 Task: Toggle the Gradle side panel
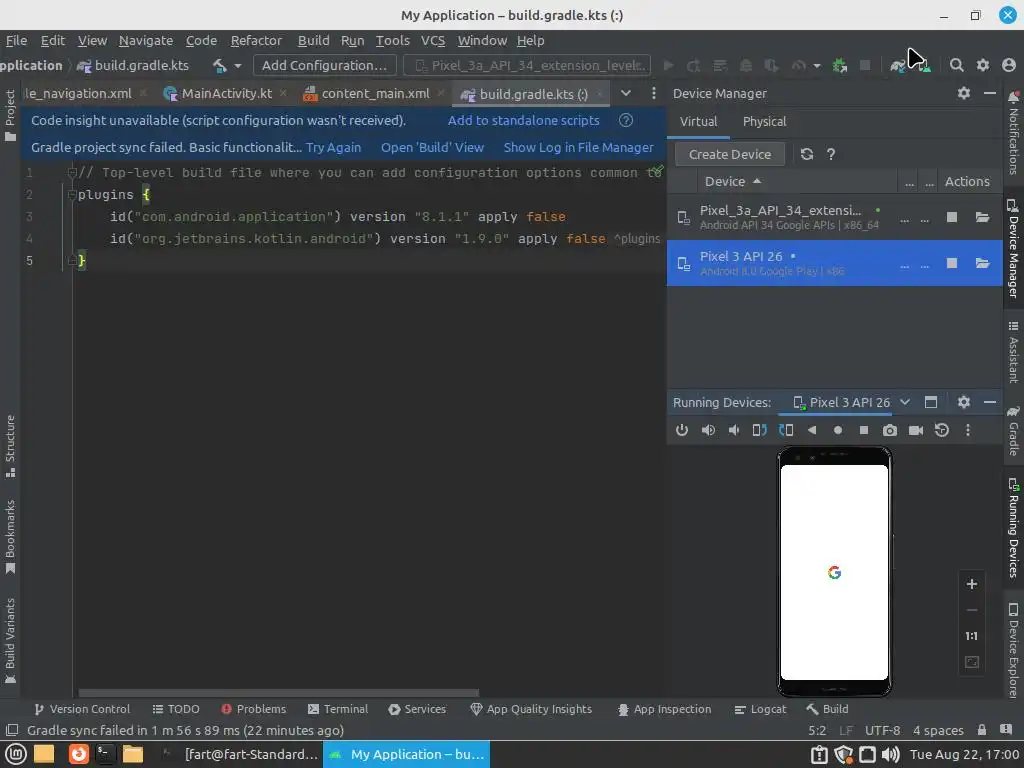[x=1014, y=430]
